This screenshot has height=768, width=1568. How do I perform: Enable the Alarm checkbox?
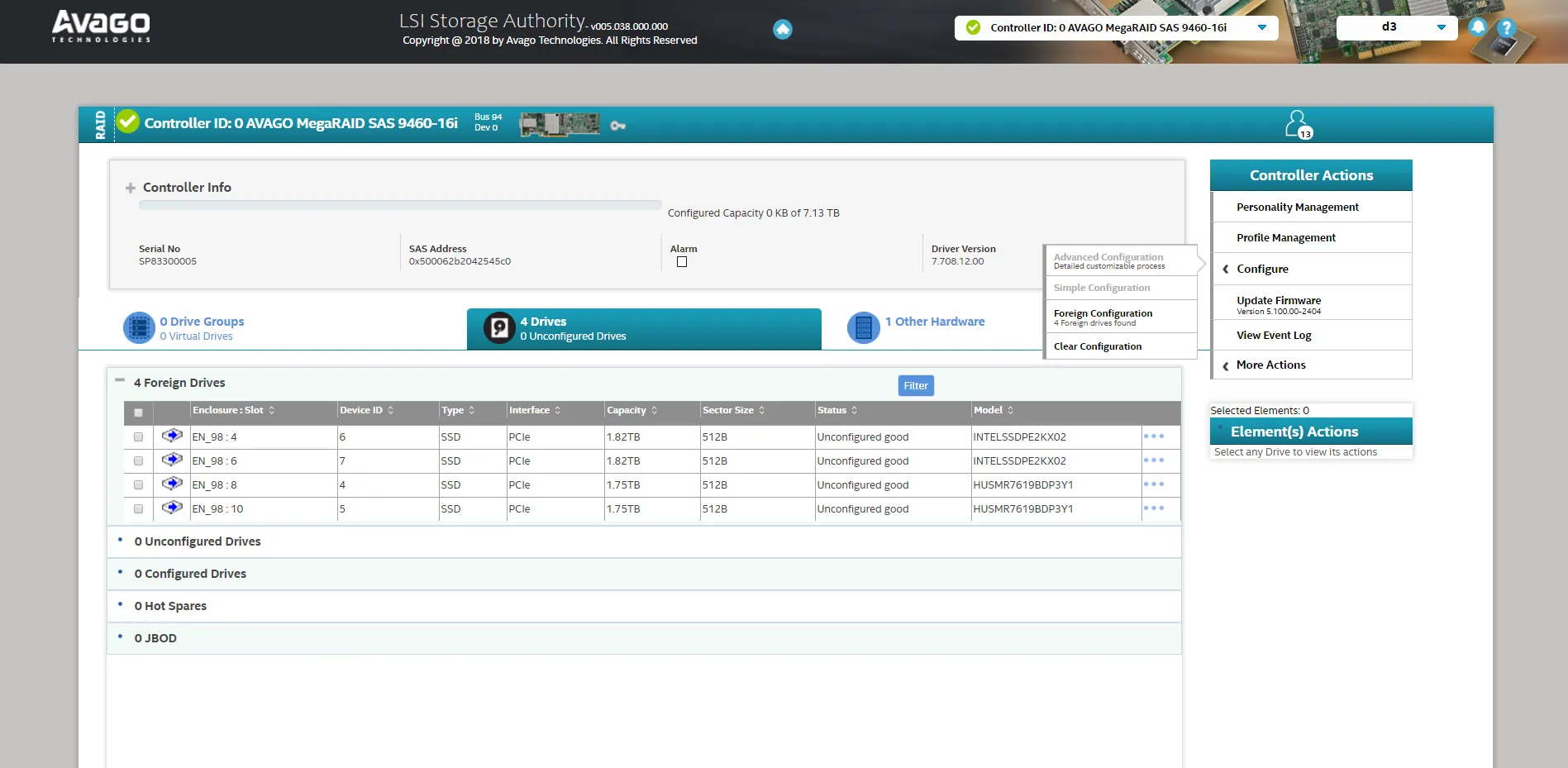tap(681, 261)
